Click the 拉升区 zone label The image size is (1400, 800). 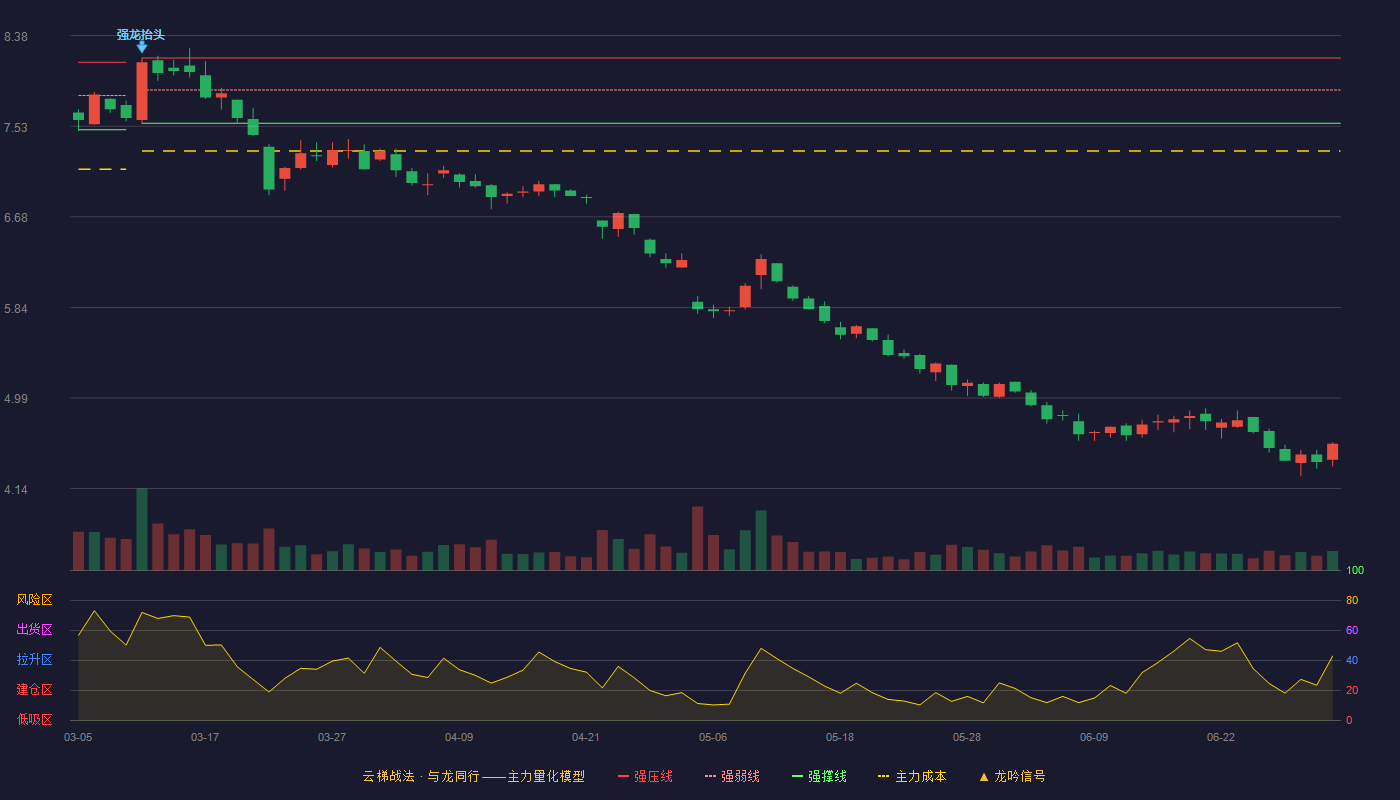click(34, 660)
